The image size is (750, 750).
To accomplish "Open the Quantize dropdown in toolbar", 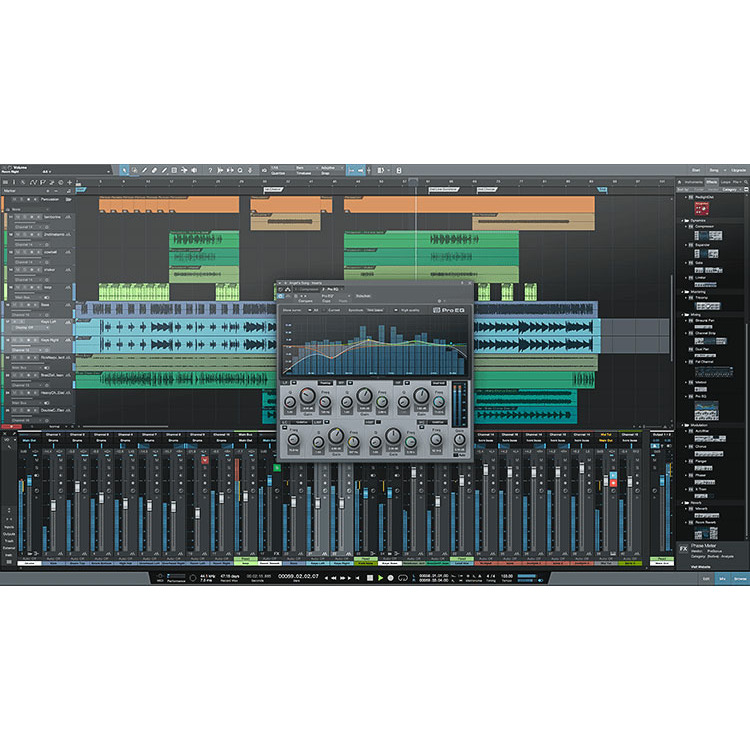I will (x=276, y=172).
